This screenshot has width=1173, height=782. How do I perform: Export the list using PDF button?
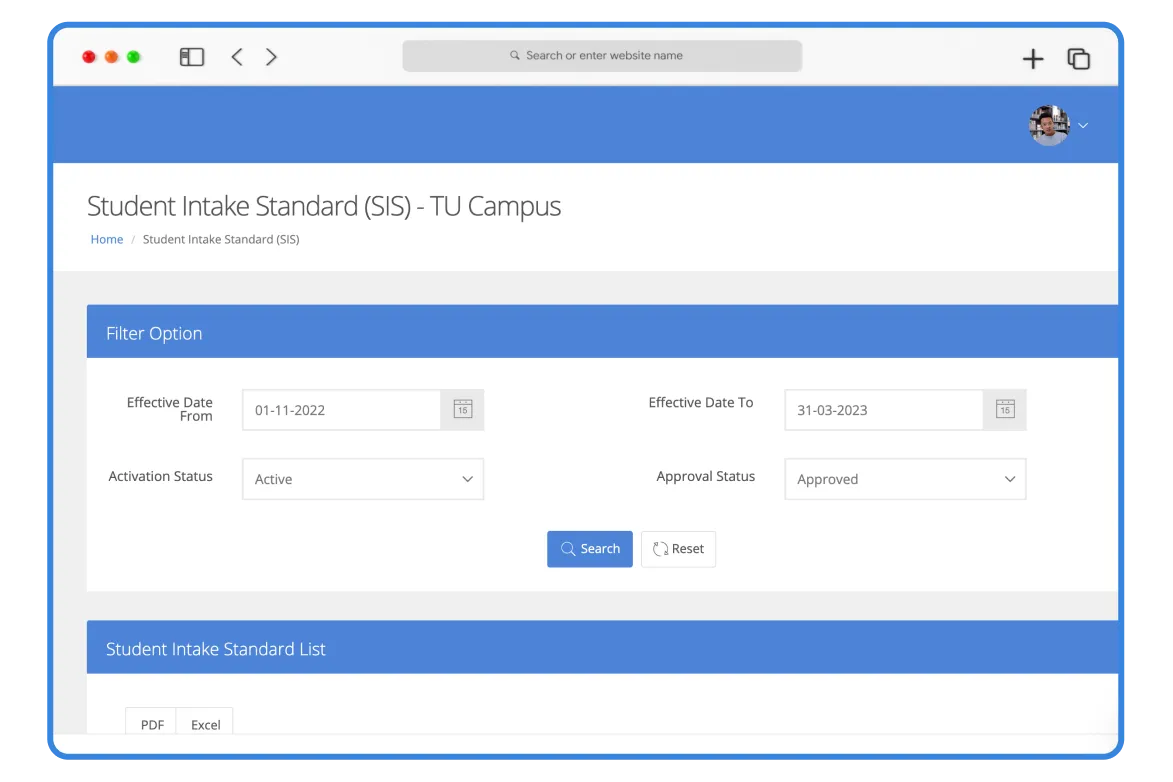(151, 723)
